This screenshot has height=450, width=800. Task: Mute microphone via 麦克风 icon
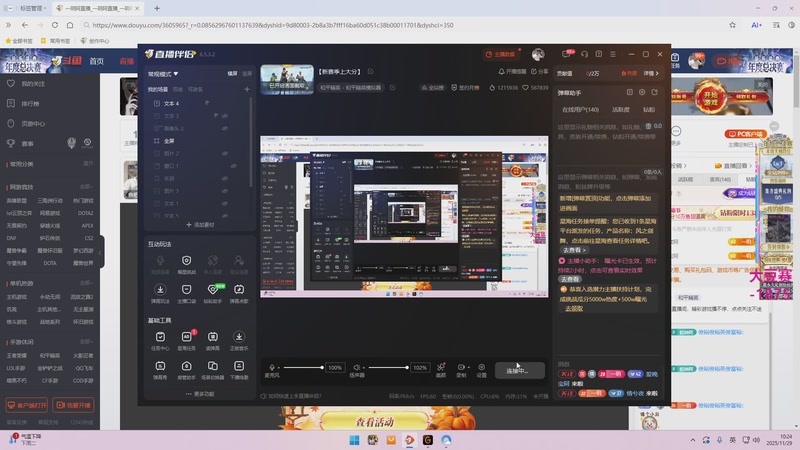[x=272, y=367]
